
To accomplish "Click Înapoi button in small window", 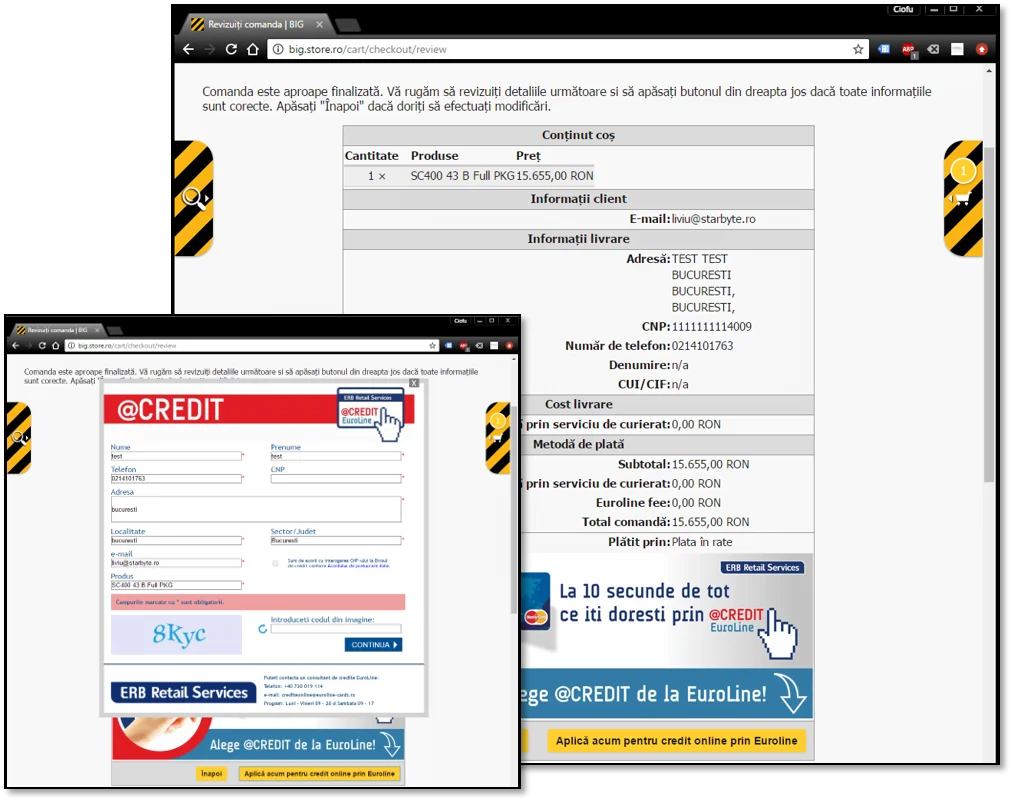I will [211, 774].
